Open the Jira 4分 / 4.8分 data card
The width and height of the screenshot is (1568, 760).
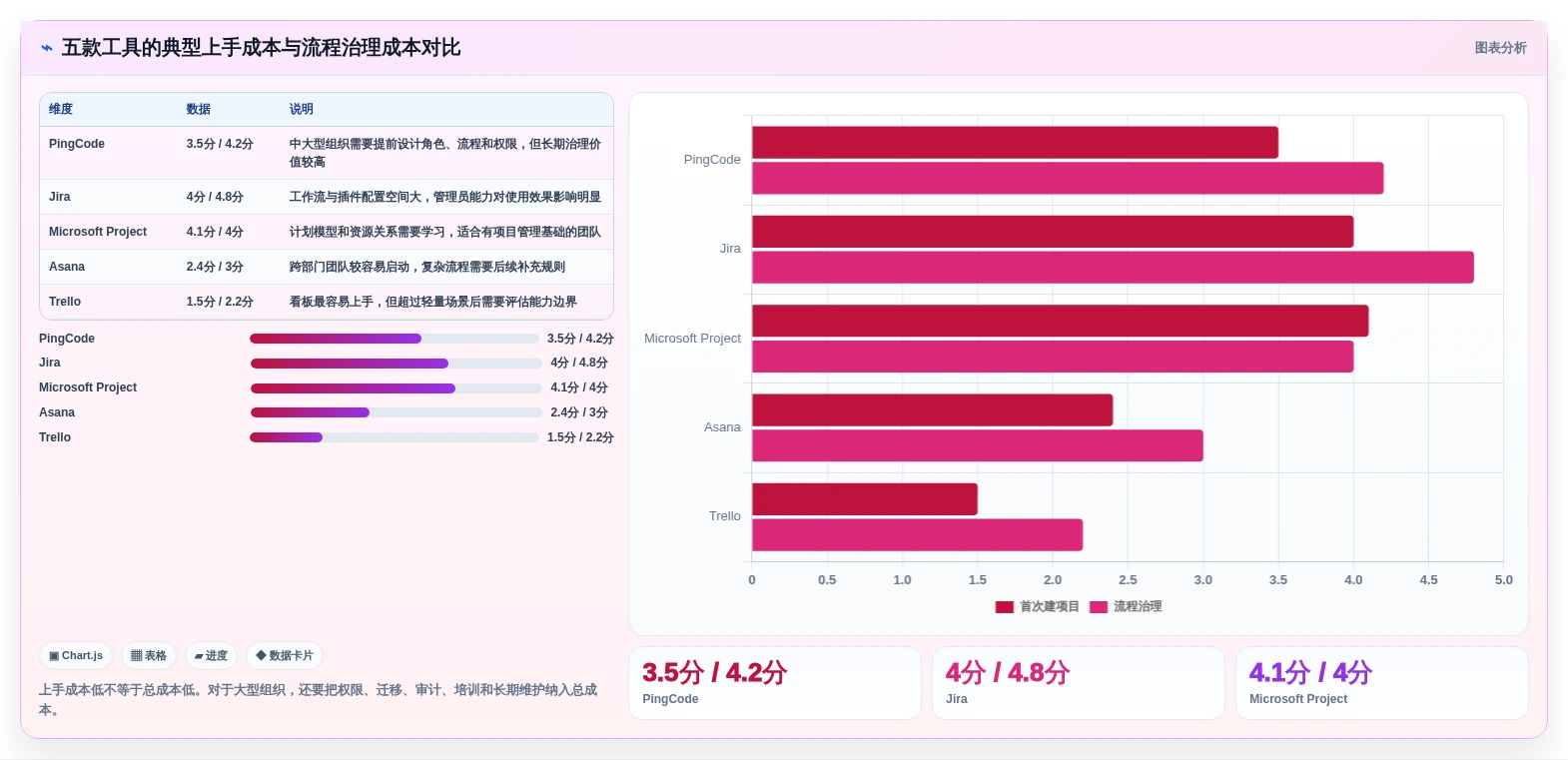tap(1079, 683)
